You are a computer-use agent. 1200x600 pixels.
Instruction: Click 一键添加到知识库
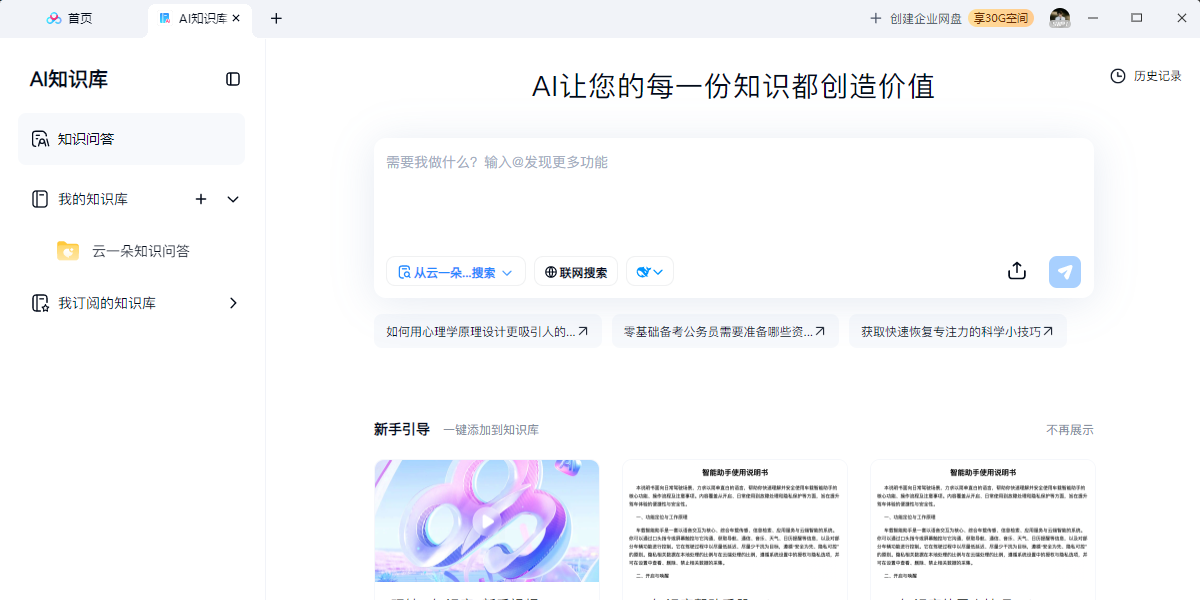pyautogui.click(x=491, y=430)
